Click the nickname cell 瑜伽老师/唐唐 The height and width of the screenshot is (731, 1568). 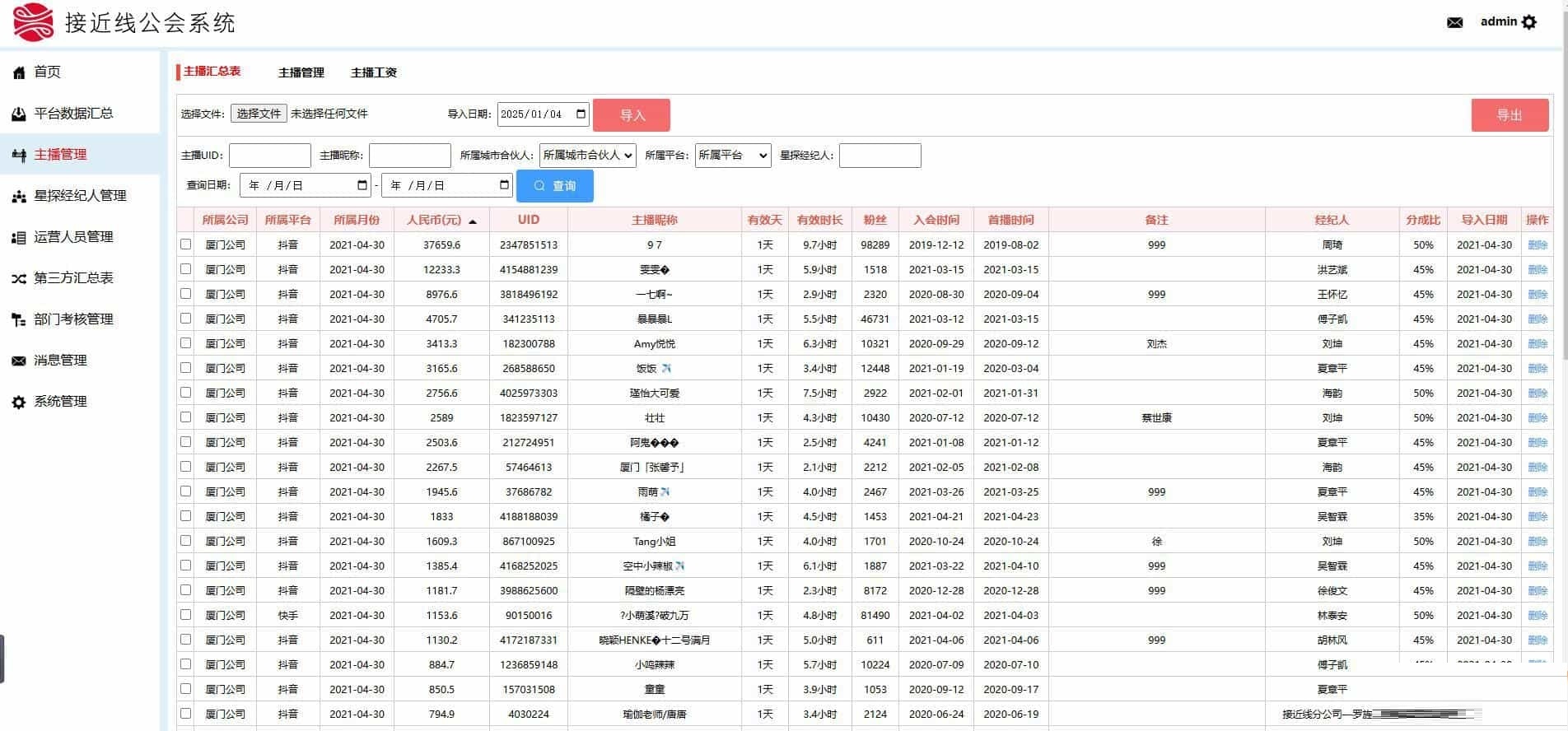click(x=655, y=714)
